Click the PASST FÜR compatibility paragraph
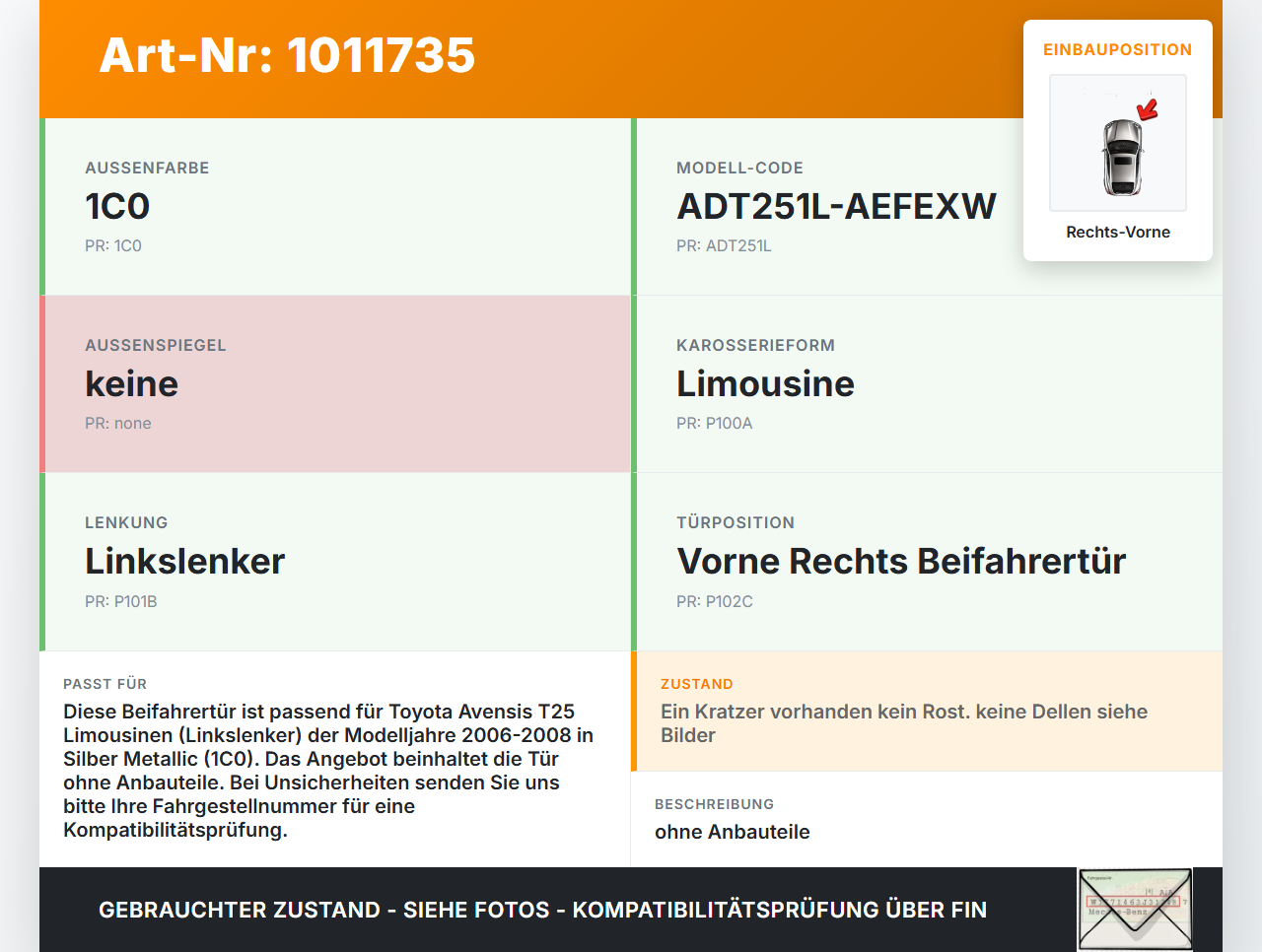Image resolution: width=1262 pixels, height=952 pixels. pyautogui.click(x=328, y=770)
